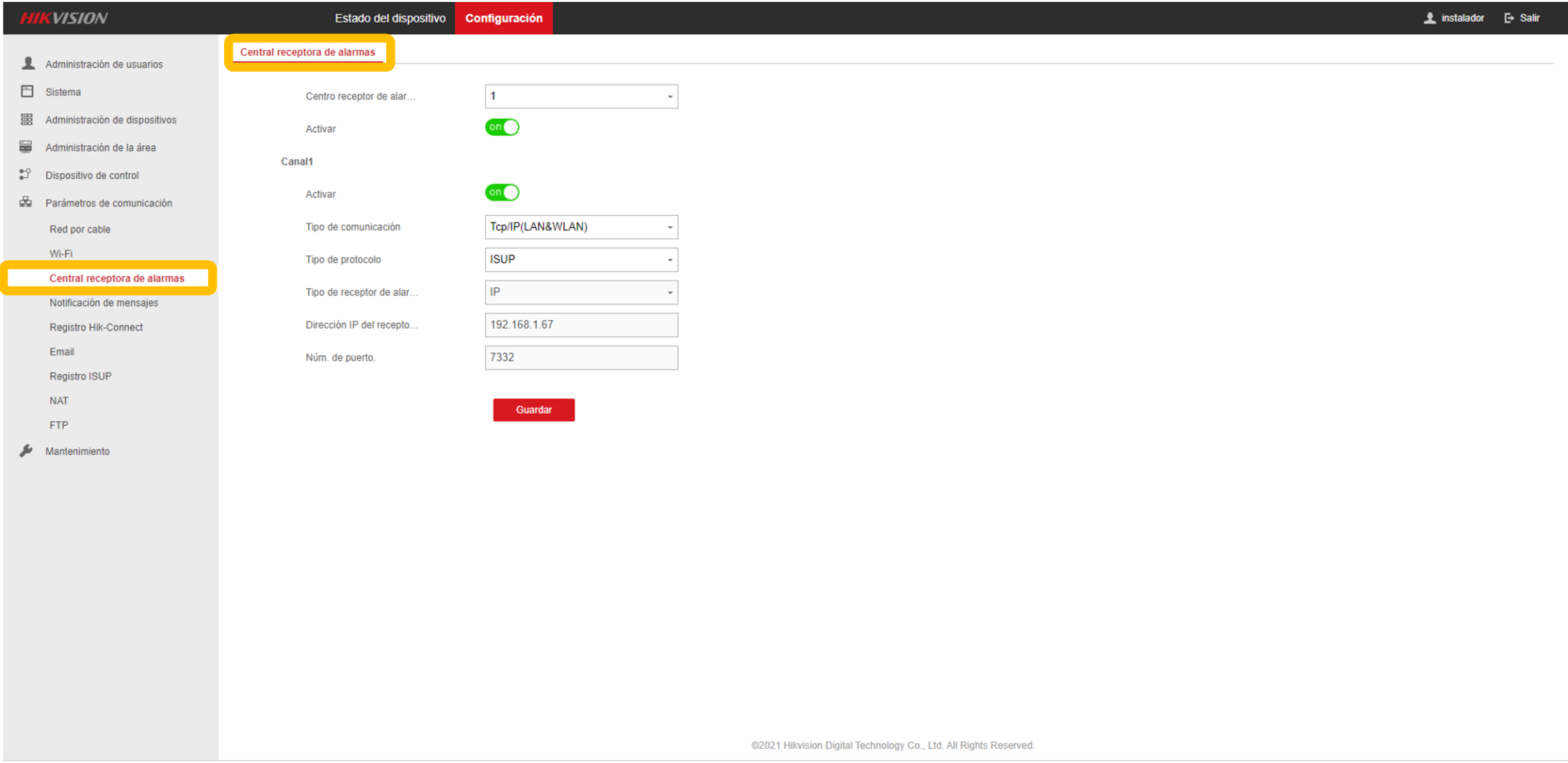Click the Núm. de puerto field
Image resolution: width=1568 pixels, height=763 pixels.
(x=581, y=358)
